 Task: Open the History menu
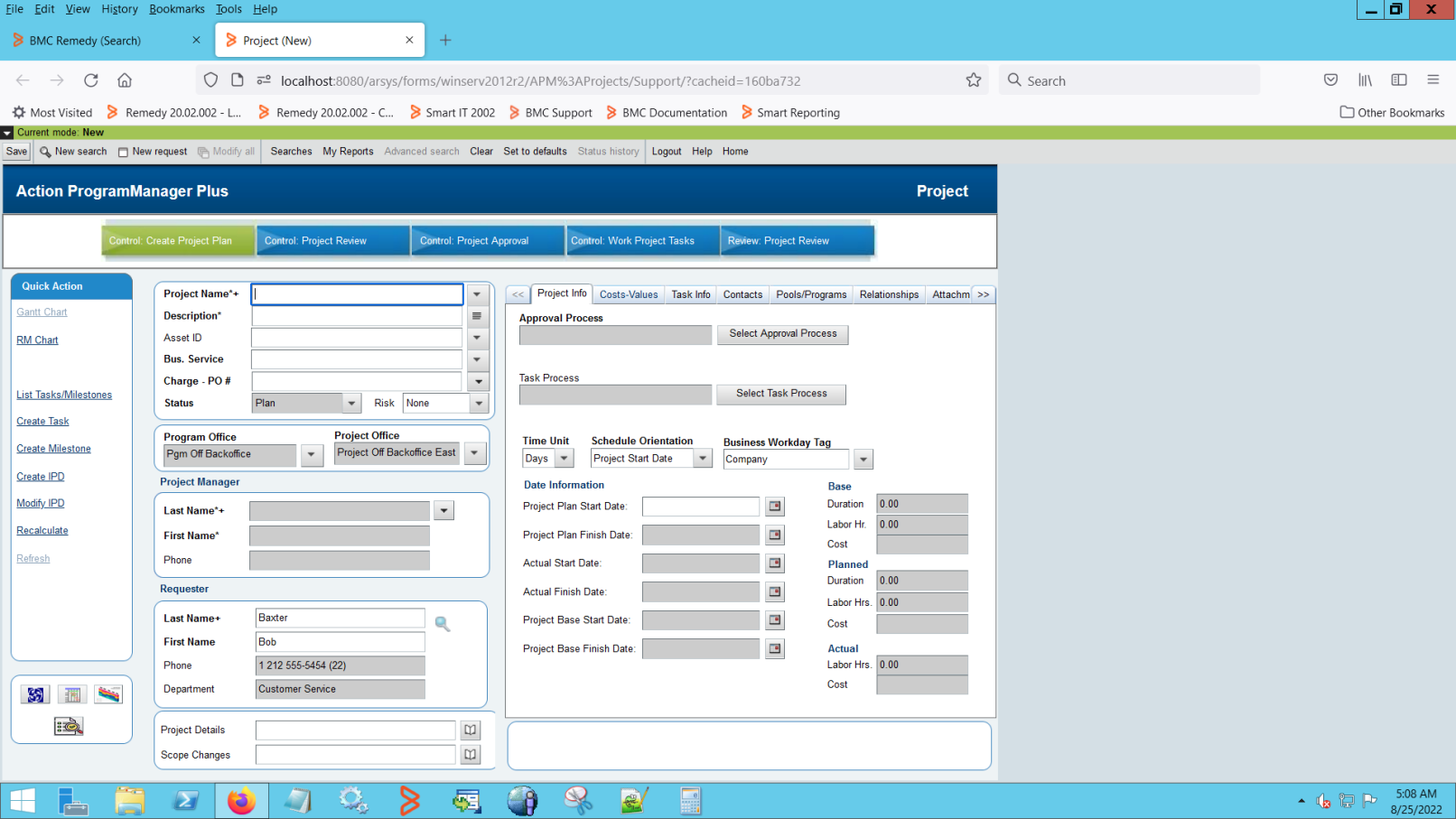click(119, 9)
